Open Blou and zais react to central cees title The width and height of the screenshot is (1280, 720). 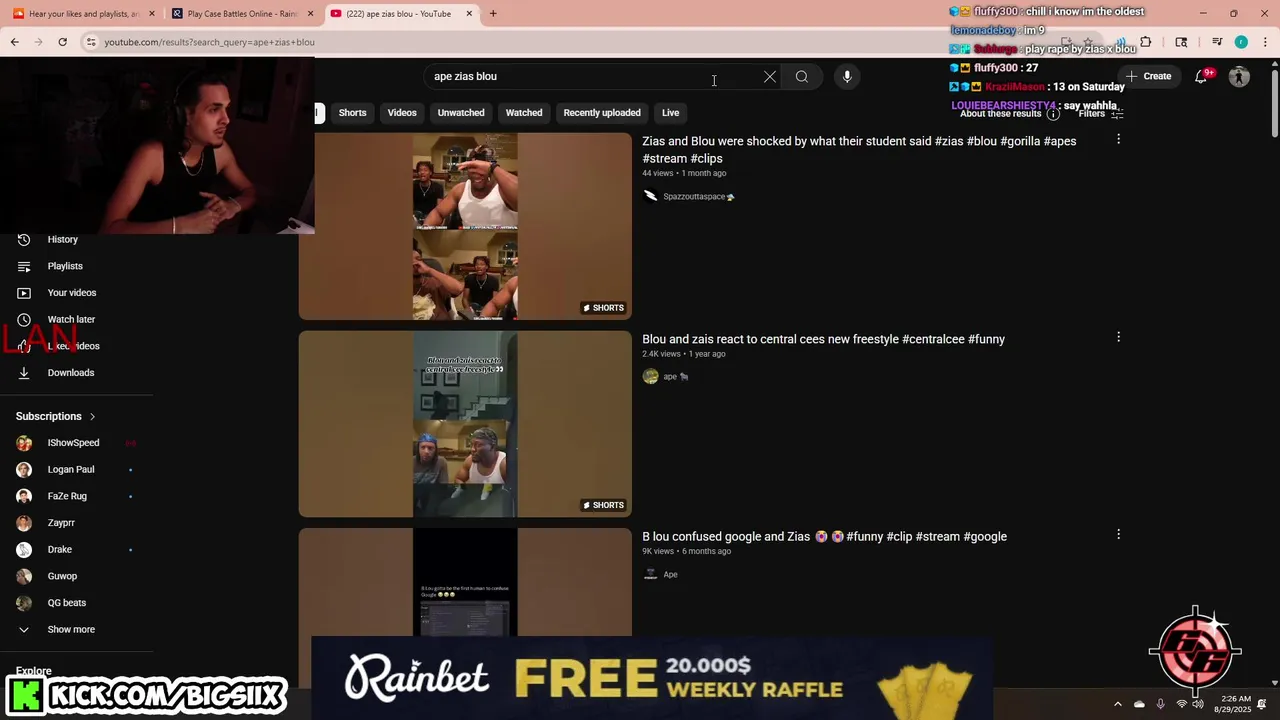(823, 339)
